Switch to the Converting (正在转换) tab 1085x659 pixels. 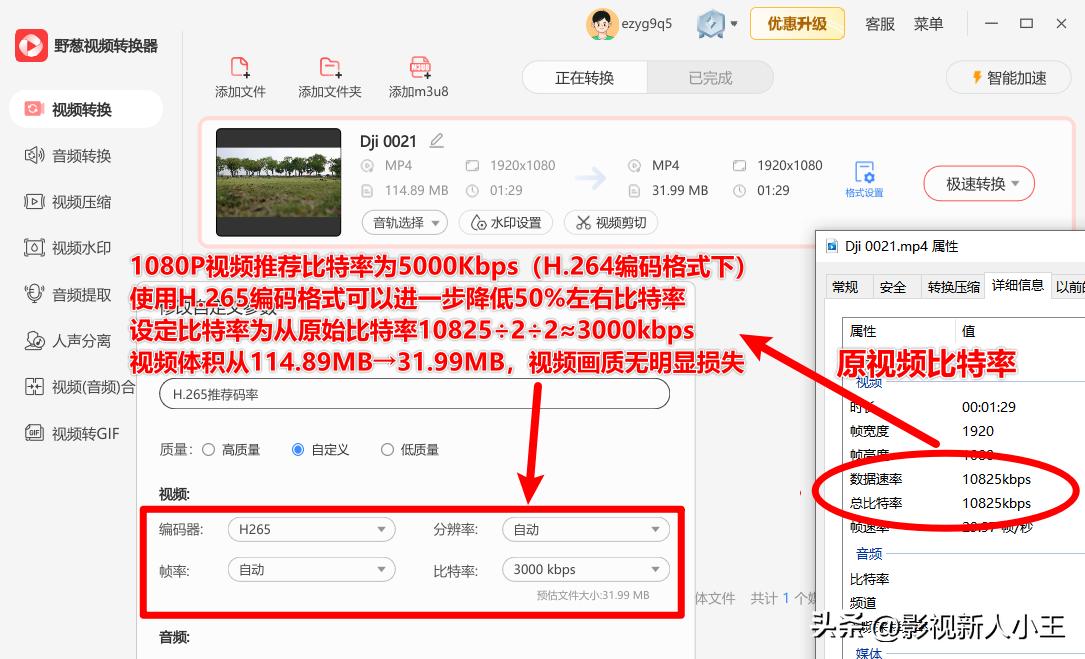tap(585, 78)
